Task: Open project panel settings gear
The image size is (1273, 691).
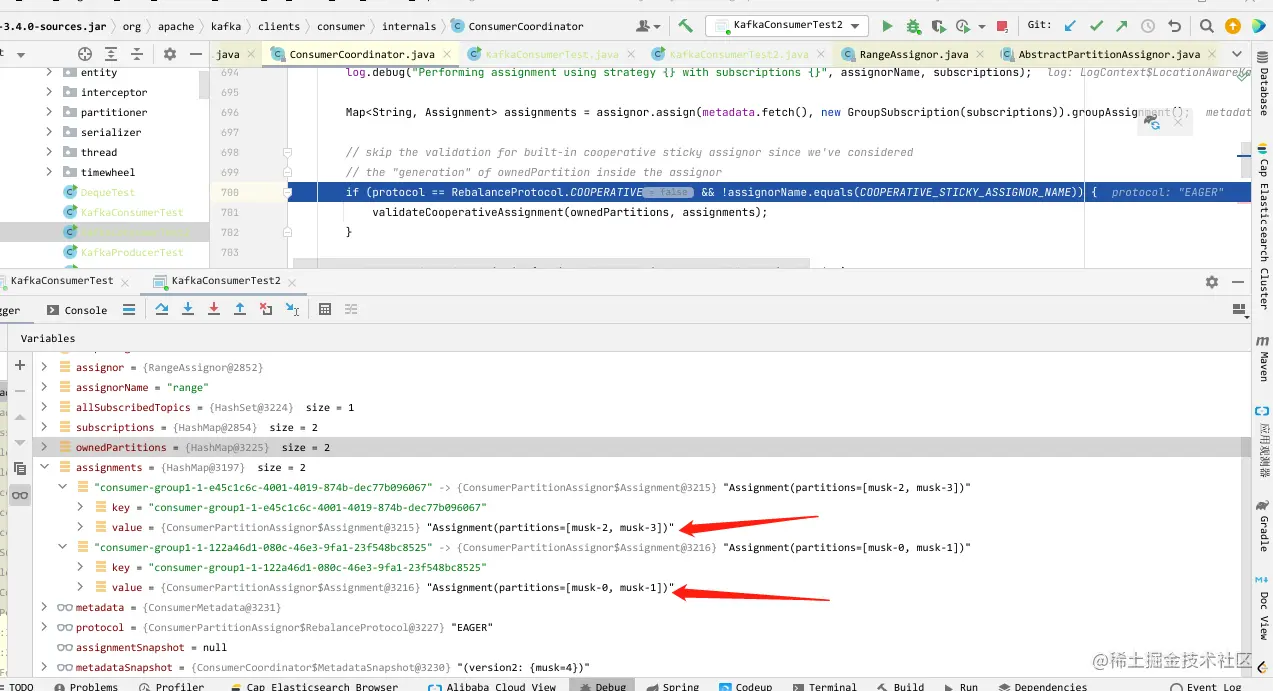Action: point(169,54)
